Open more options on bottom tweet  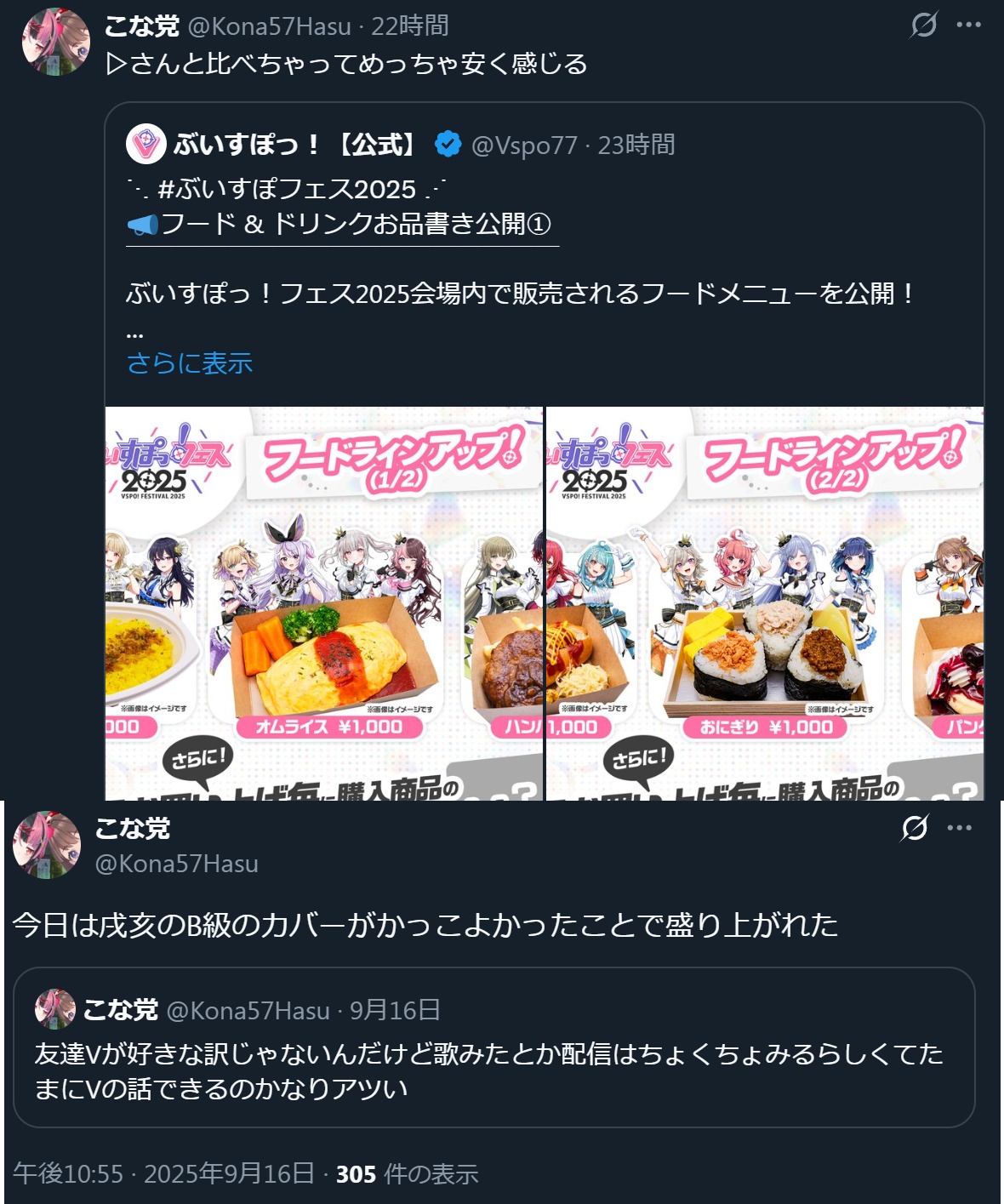tap(959, 827)
